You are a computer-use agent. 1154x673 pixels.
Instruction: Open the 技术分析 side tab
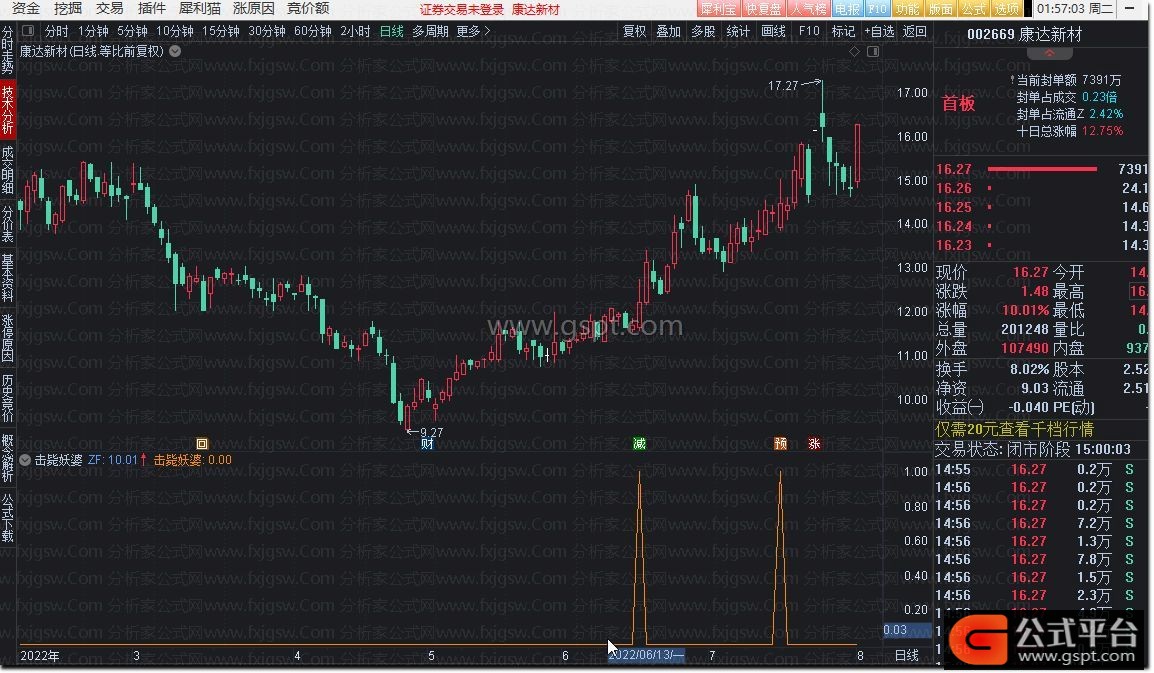7,109
